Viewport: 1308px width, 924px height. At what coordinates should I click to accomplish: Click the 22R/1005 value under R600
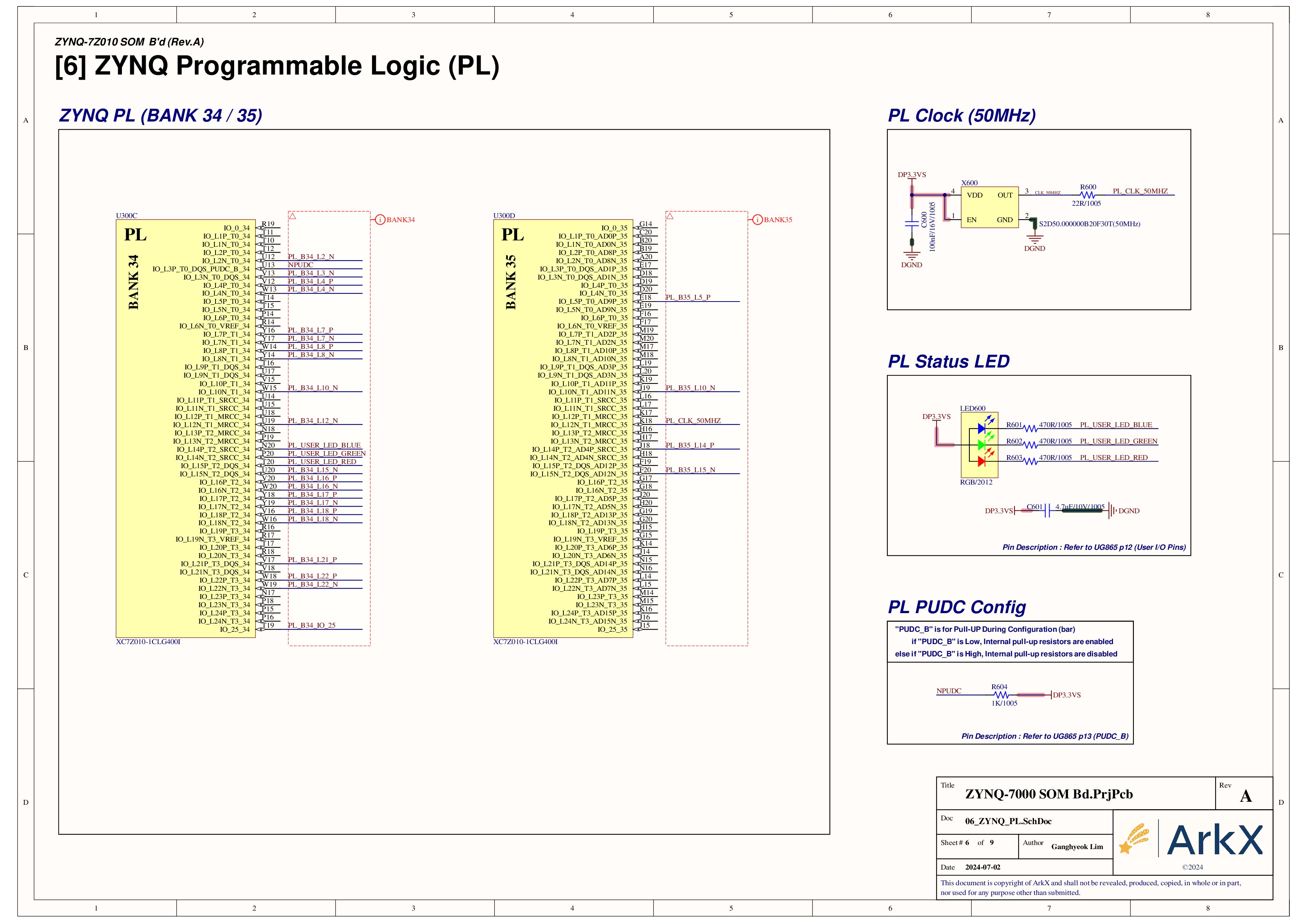click(1087, 204)
